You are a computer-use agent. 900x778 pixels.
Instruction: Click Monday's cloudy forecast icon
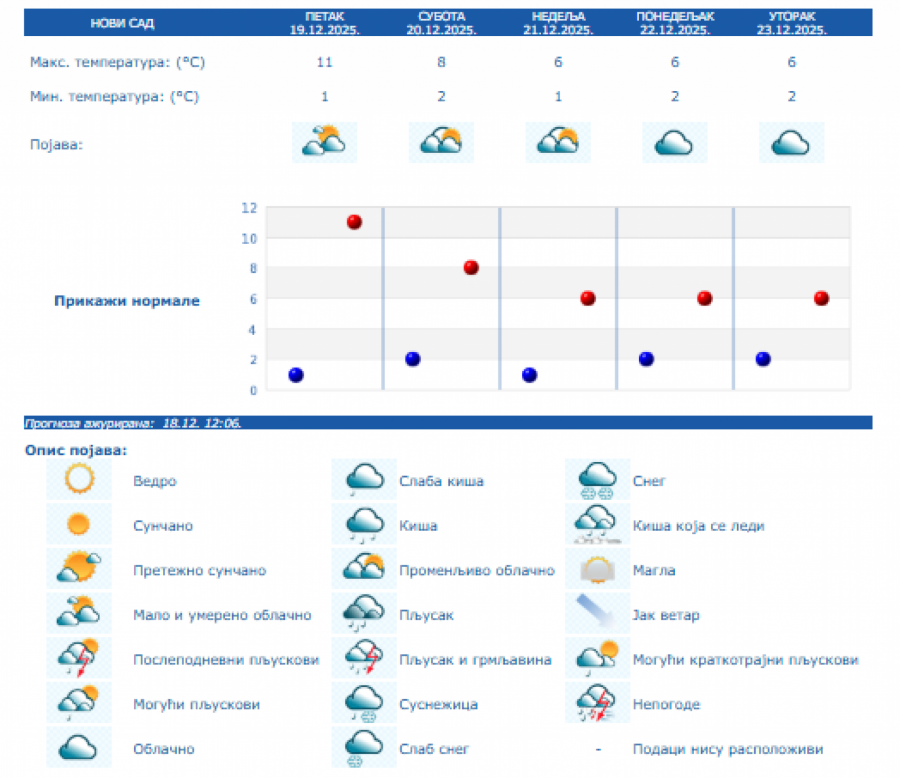click(675, 143)
